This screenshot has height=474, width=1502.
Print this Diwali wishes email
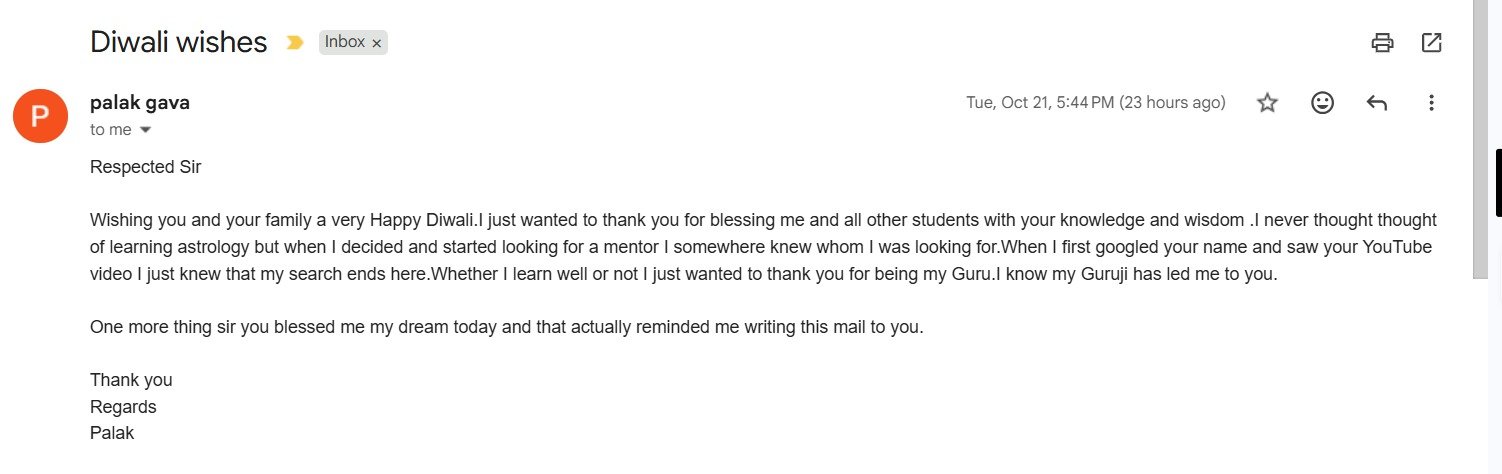1382,42
